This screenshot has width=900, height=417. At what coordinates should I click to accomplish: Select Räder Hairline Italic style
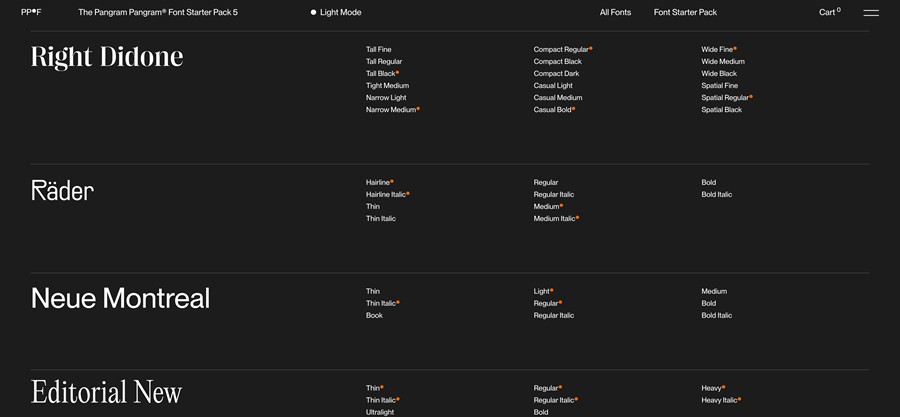pyautogui.click(x=387, y=194)
